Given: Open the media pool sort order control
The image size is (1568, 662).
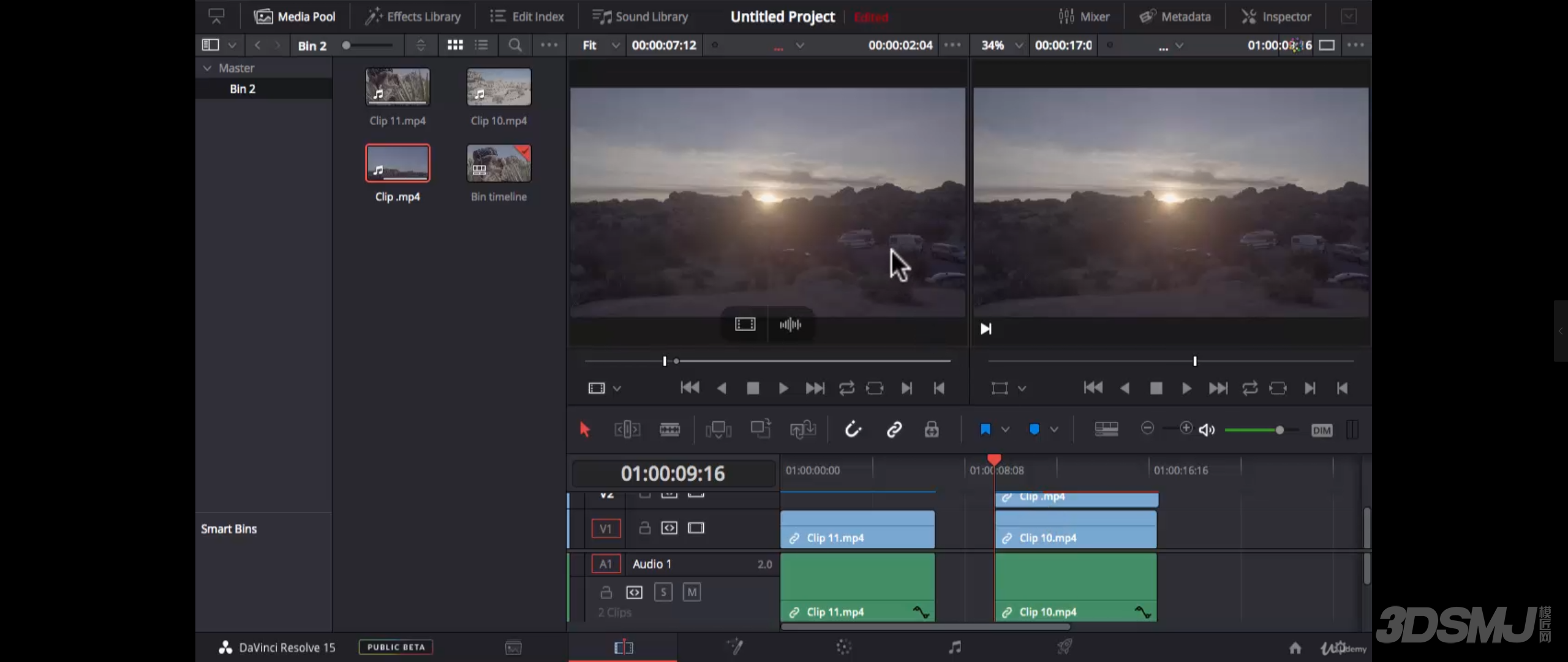Looking at the screenshot, I should coord(421,45).
